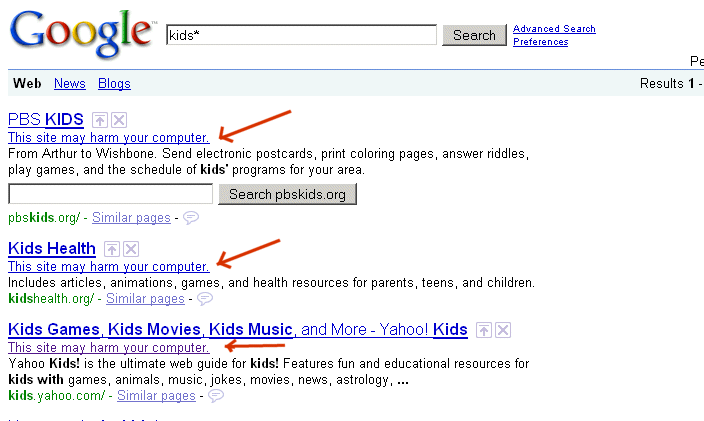This screenshot has width=704, height=421.
Task: Click the Search pbskids.org button
Action: tap(287, 194)
